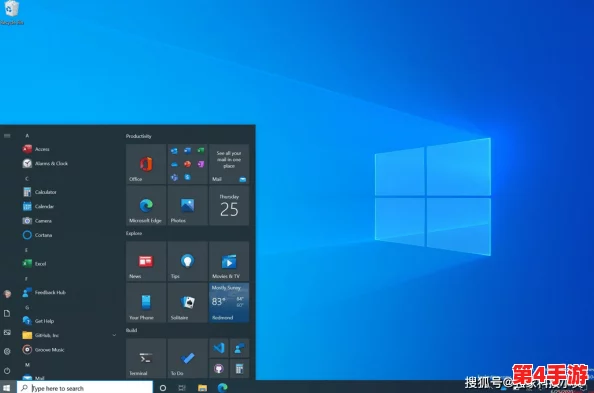Open Word from the Office apps tile
This screenshot has height=393, width=594.
click(188, 151)
